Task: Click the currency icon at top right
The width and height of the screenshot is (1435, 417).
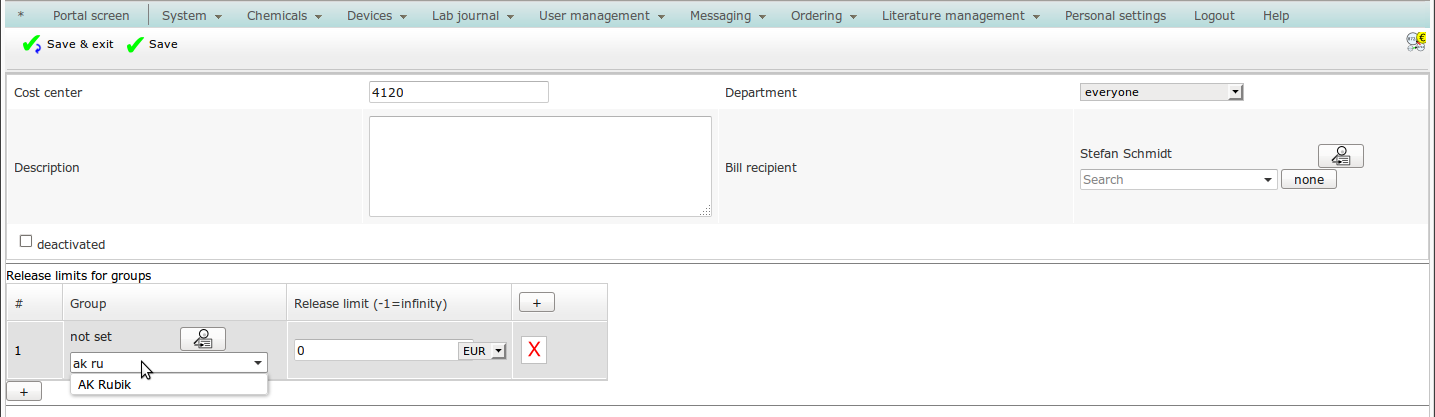Action: (1415, 41)
